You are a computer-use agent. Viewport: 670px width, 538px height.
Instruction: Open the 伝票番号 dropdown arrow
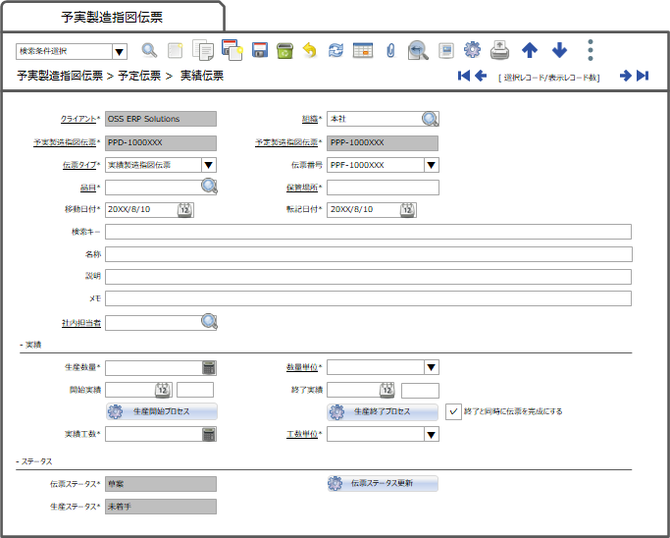tap(431, 165)
